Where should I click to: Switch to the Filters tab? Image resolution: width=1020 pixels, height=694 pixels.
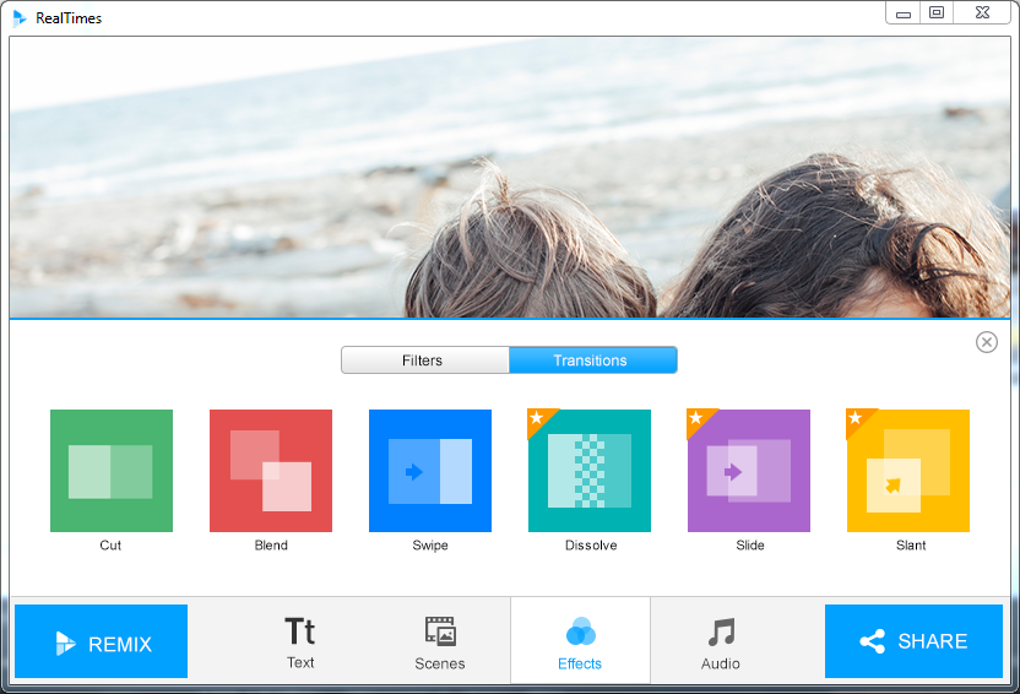click(425, 360)
